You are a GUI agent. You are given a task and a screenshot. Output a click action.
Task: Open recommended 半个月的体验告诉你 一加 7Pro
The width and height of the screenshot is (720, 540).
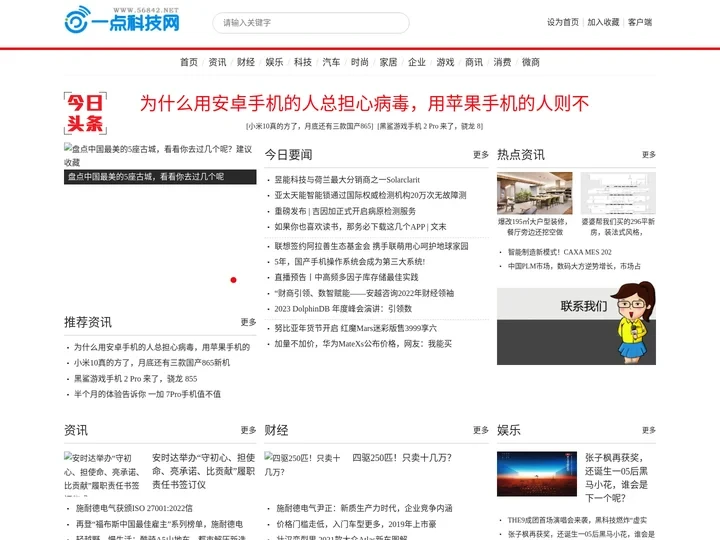(x=147, y=394)
